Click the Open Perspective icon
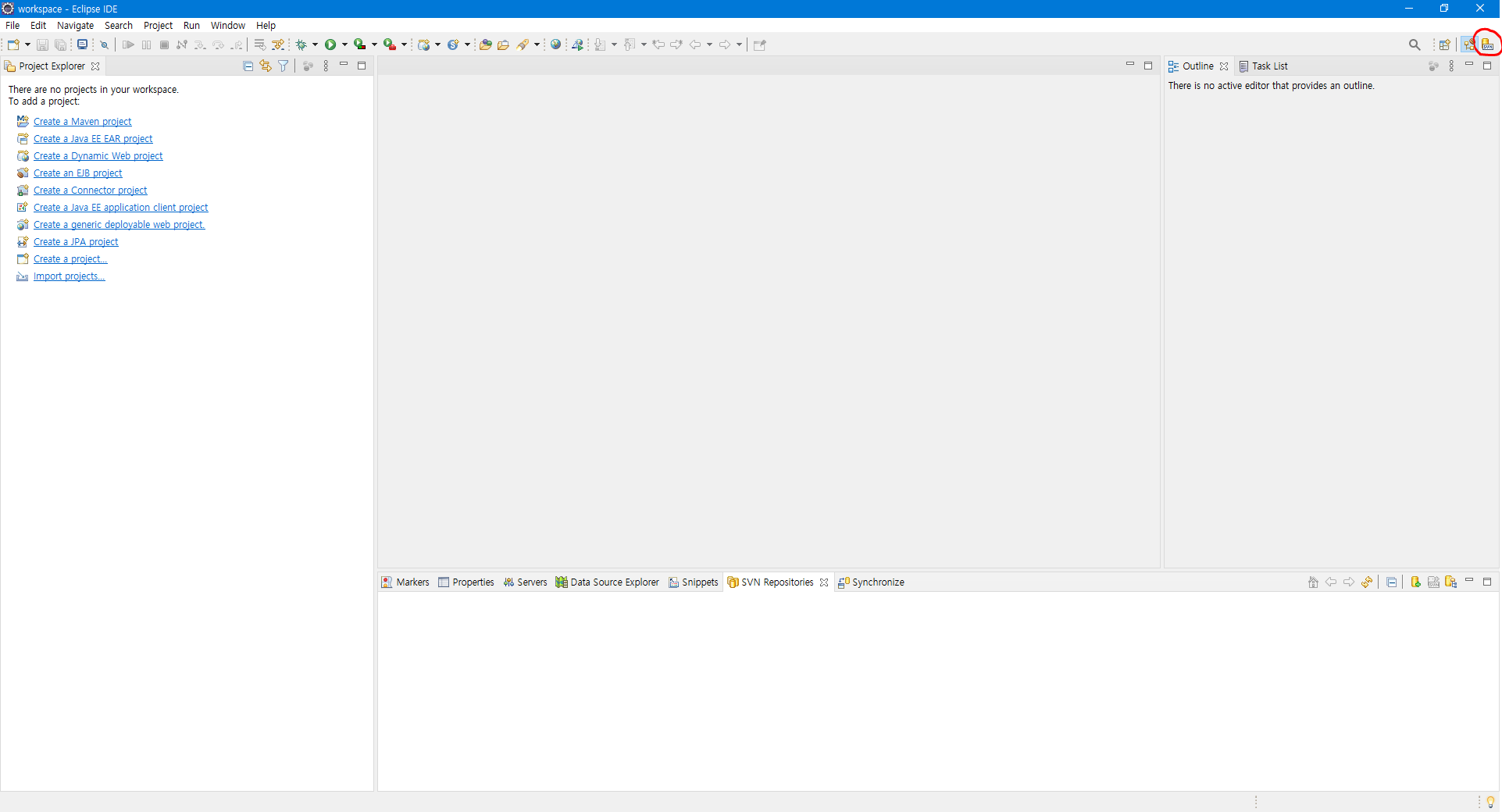The width and height of the screenshot is (1502, 812). tap(1445, 45)
